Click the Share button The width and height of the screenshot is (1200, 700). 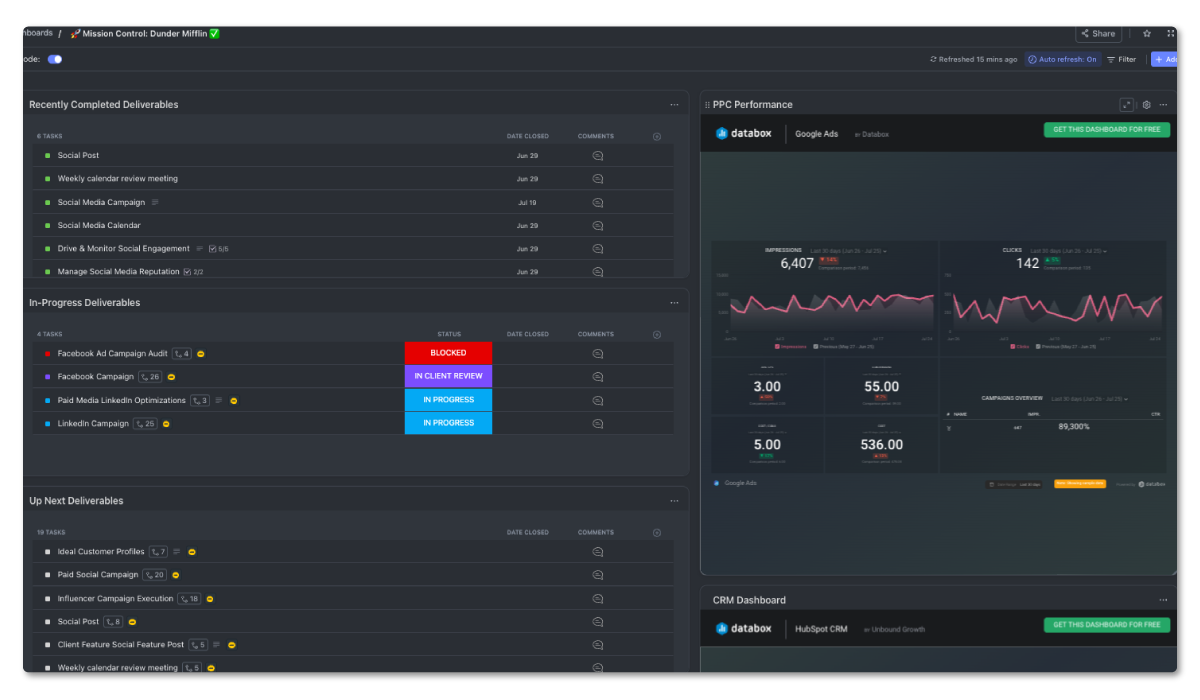(x=1097, y=33)
